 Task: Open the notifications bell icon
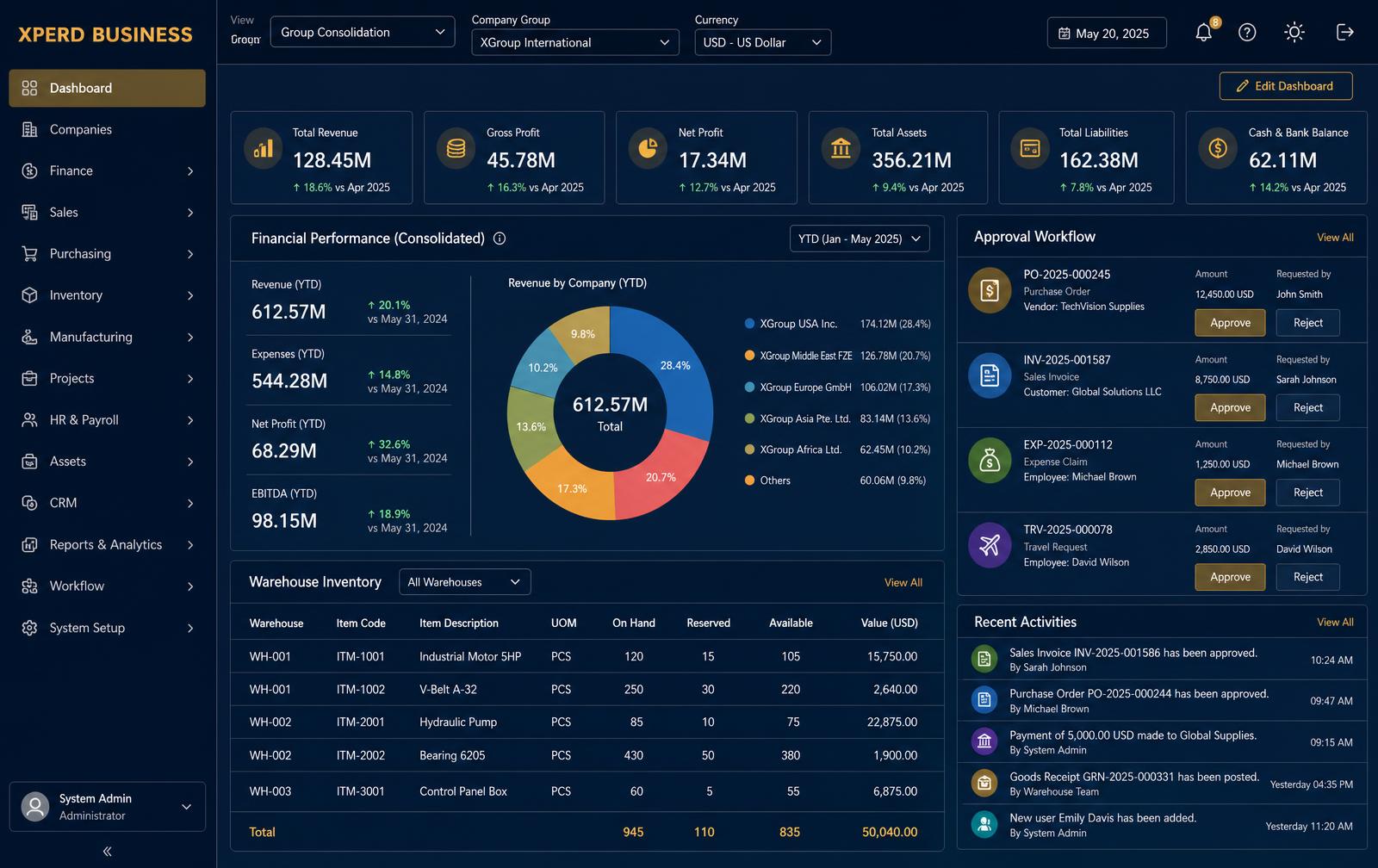point(1204,33)
